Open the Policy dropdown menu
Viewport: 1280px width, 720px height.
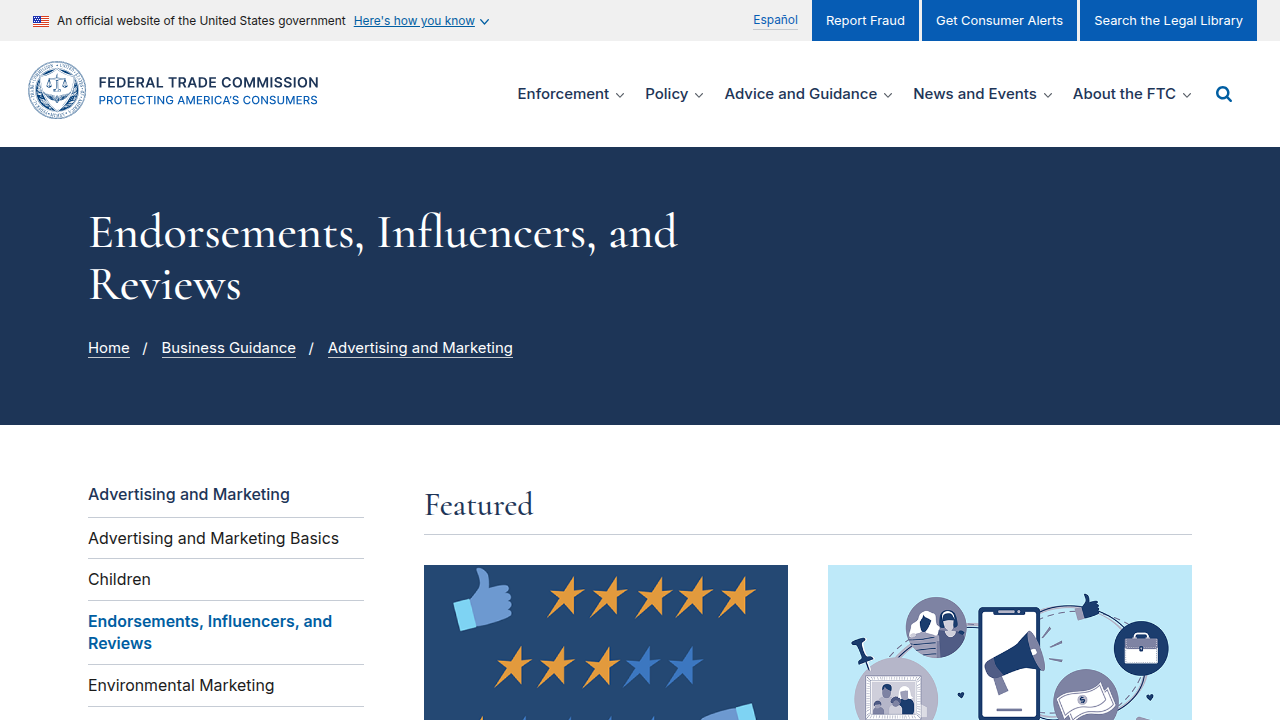tap(674, 94)
